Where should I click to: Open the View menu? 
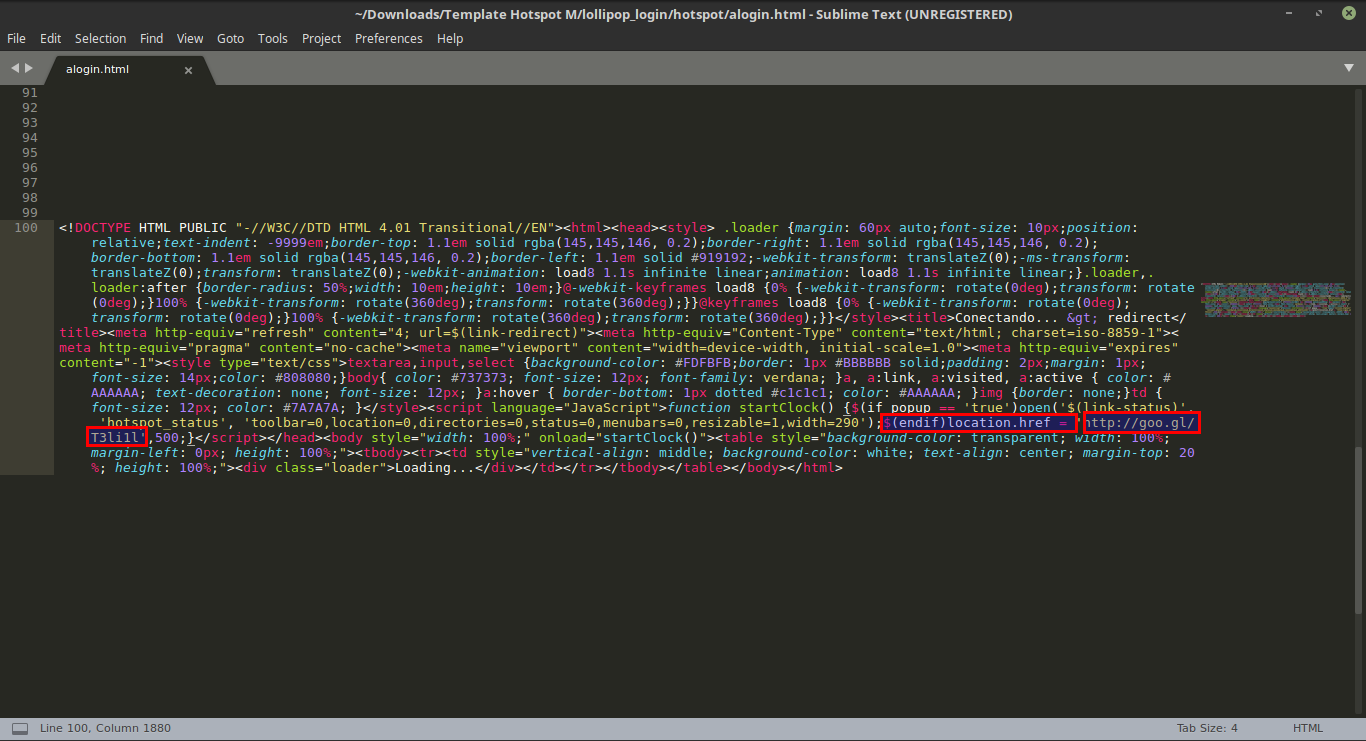(x=190, y=38)
